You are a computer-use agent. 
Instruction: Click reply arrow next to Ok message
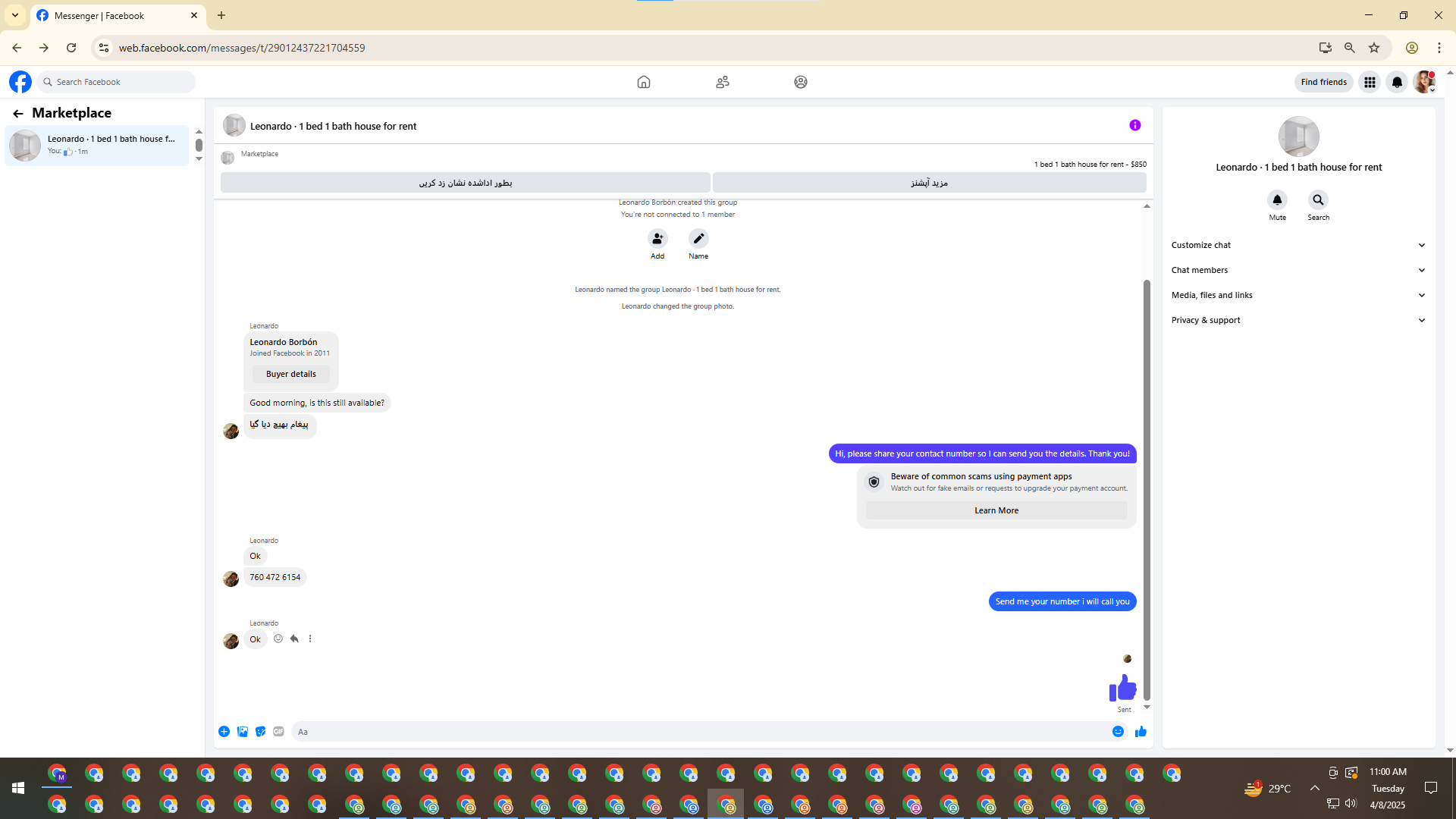point(294,639)
